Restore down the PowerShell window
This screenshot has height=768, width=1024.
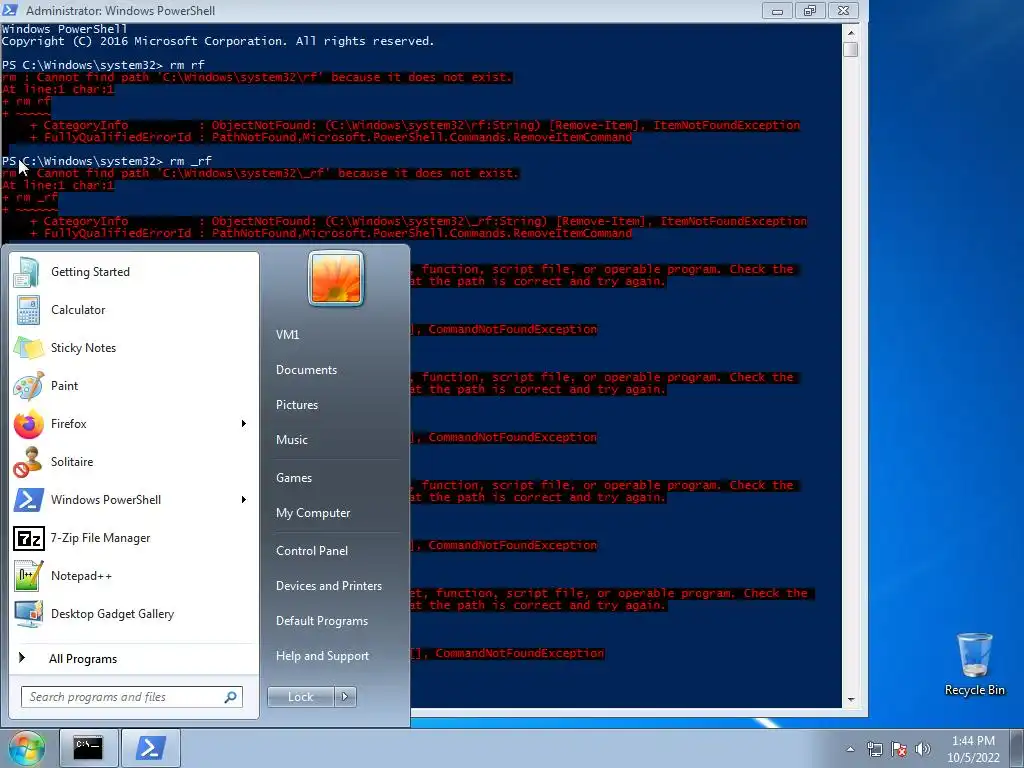[810, 11]
